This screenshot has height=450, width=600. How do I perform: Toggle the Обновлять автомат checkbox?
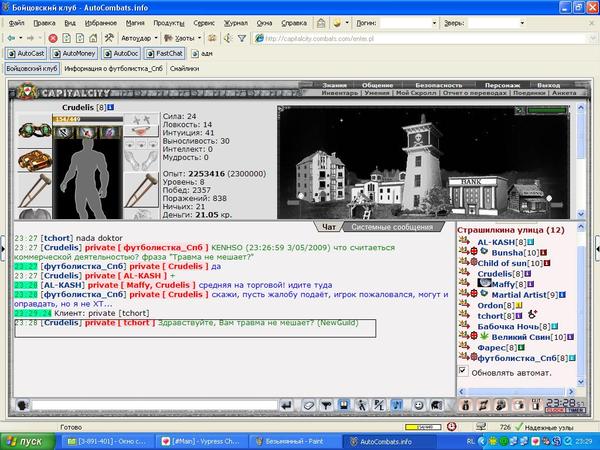tap(463, 370)
